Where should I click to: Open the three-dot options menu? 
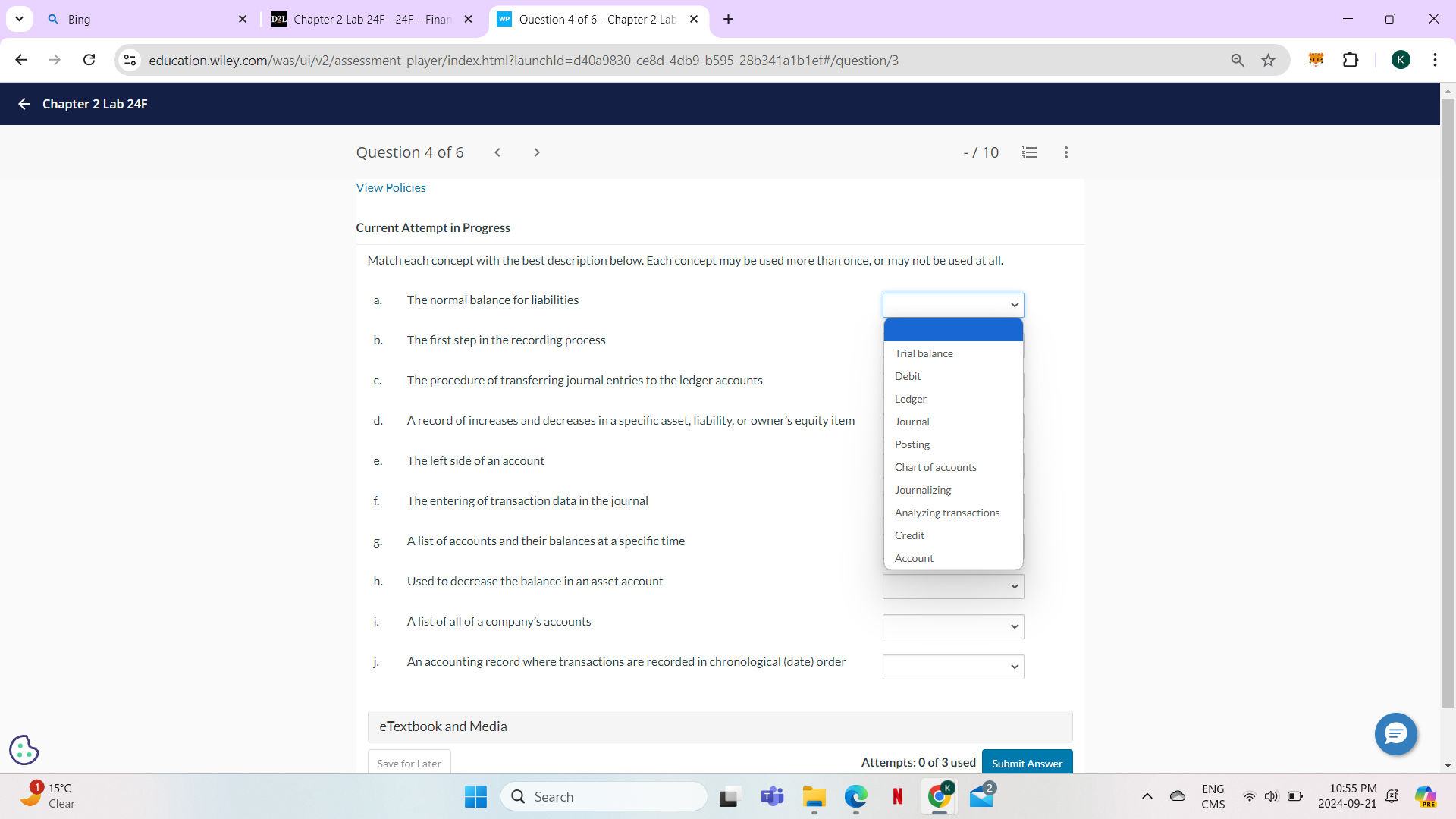pos(1065,152)
